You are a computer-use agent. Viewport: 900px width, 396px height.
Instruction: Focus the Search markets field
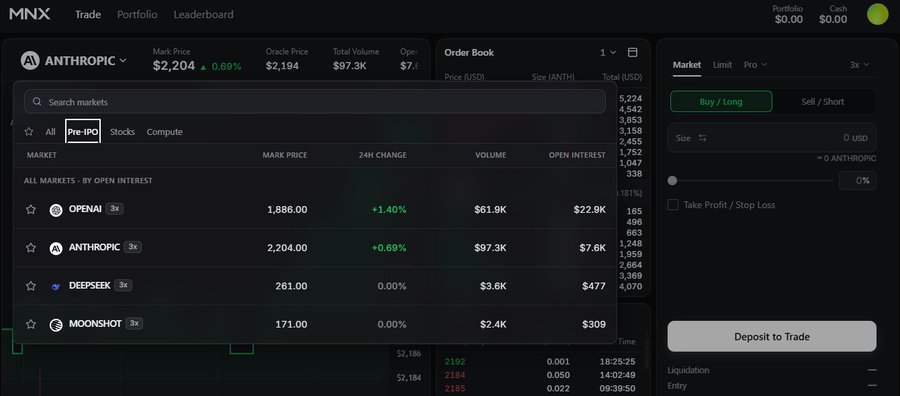[x=315, y=102]
